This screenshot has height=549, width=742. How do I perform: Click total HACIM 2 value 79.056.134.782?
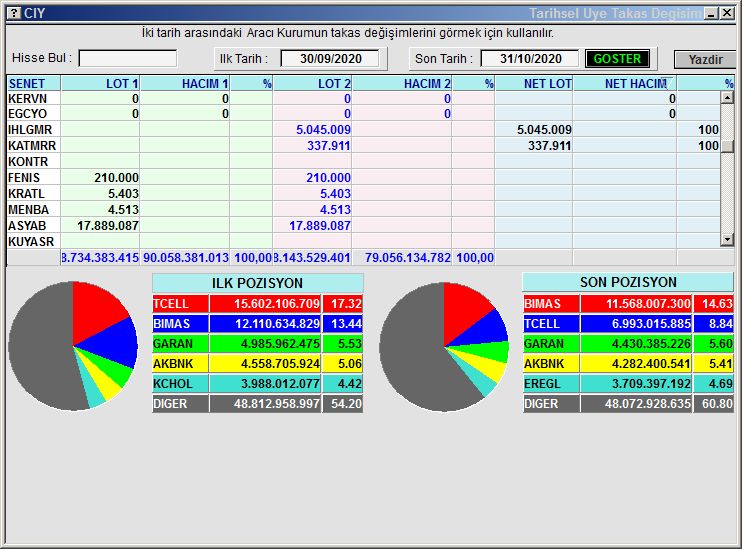(407, 258)
